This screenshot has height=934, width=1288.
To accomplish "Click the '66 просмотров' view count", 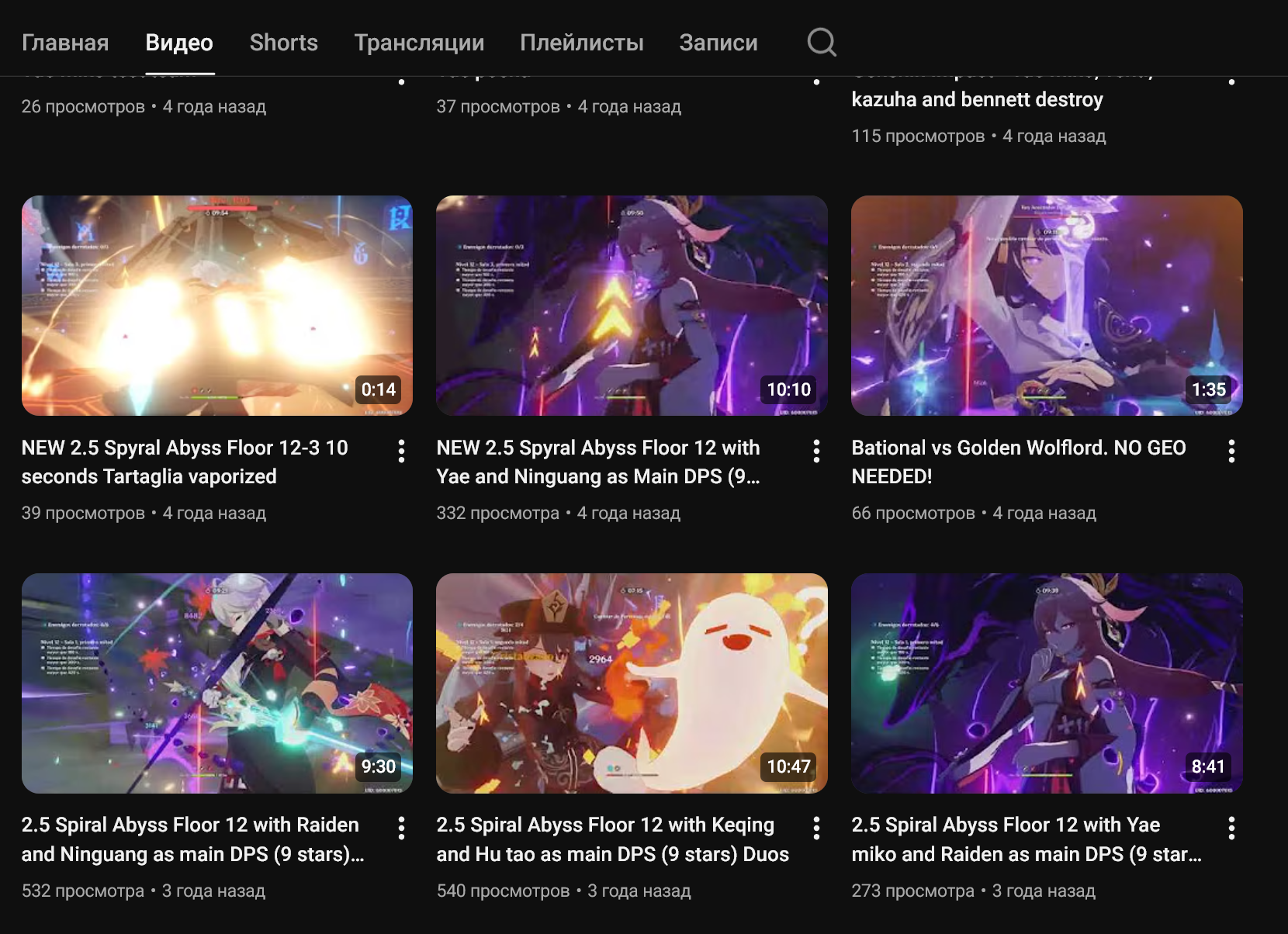I will tap(913, 513).
